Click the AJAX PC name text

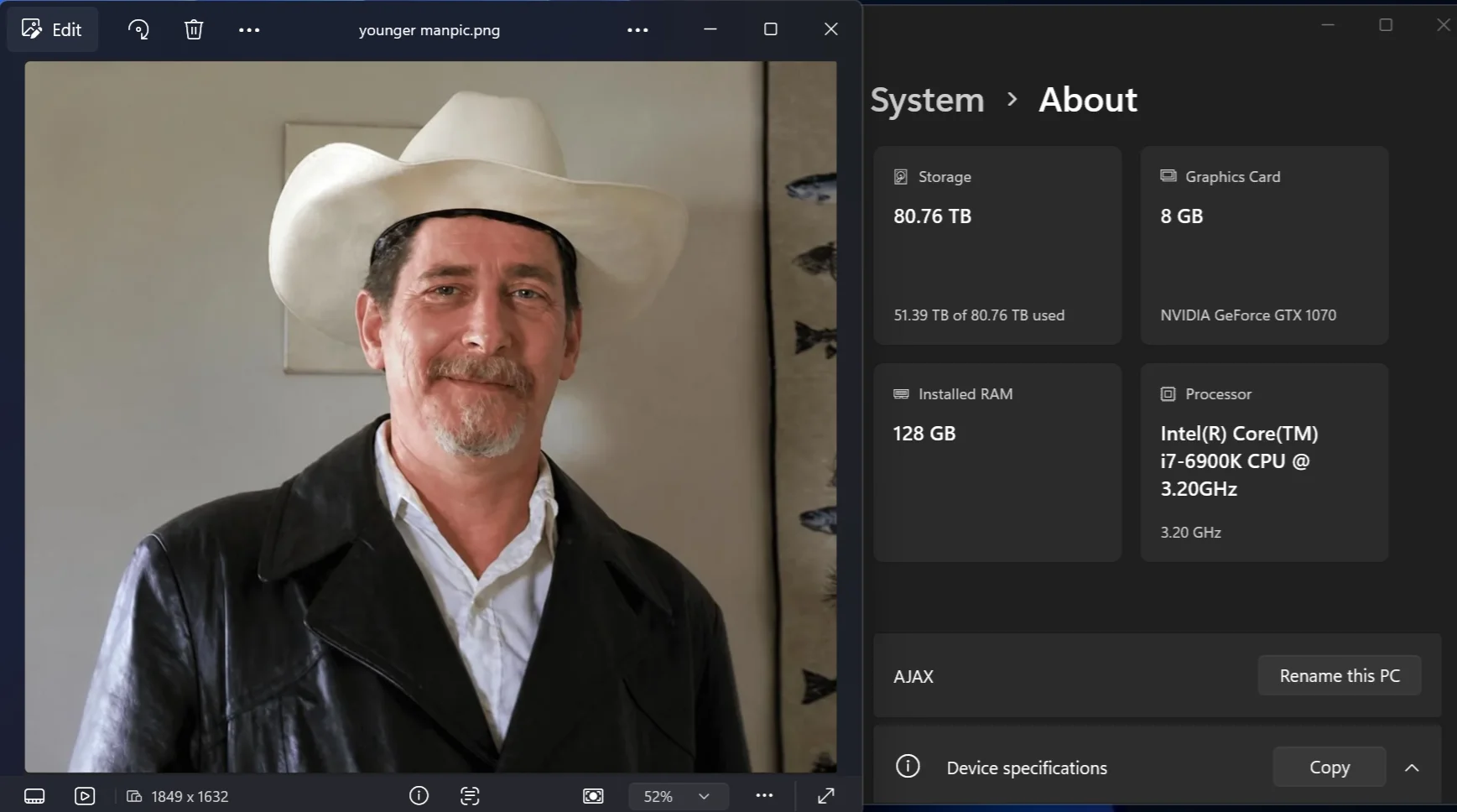[913, 676]
